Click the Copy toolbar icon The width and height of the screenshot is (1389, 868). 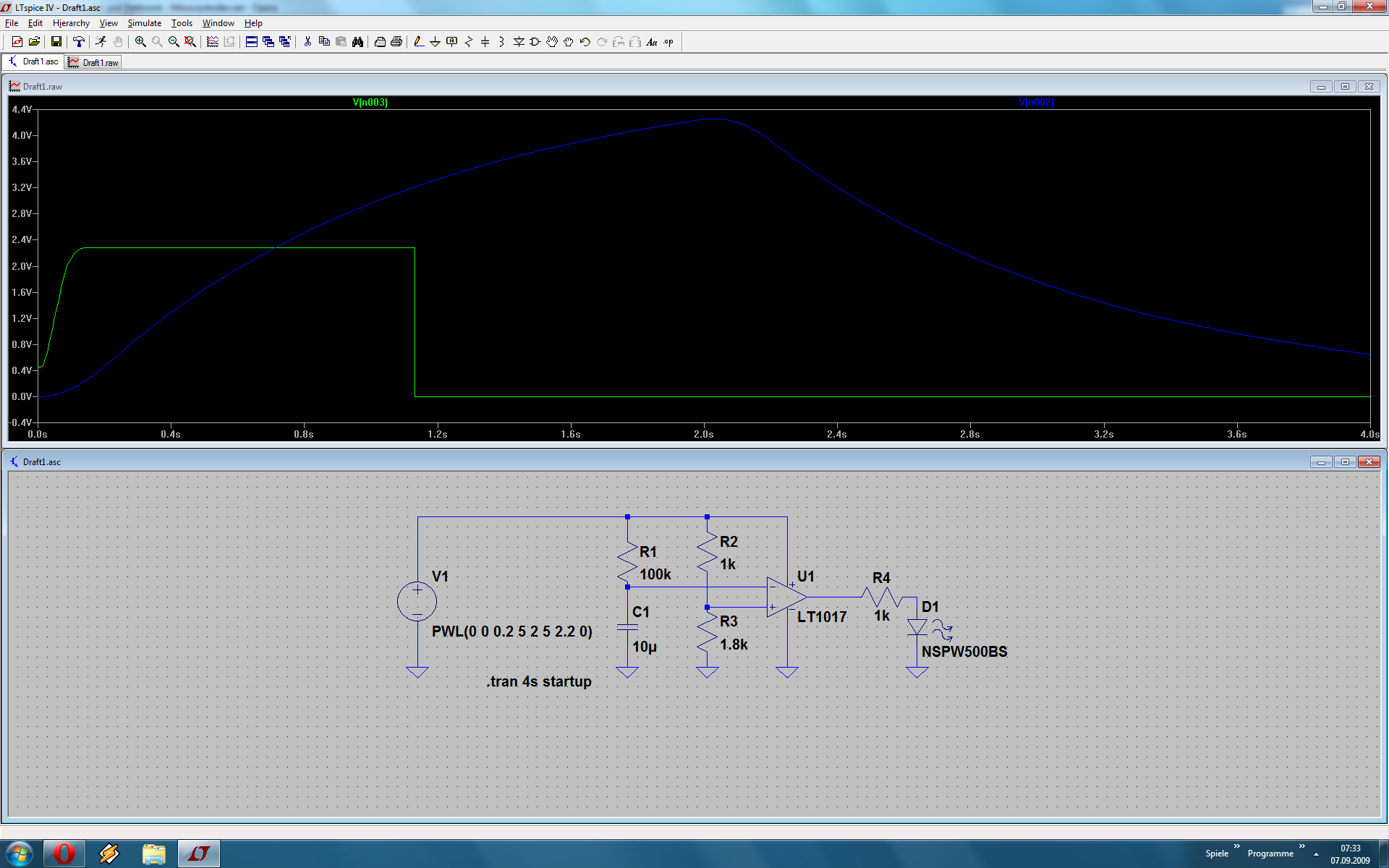tap(324, 42)
